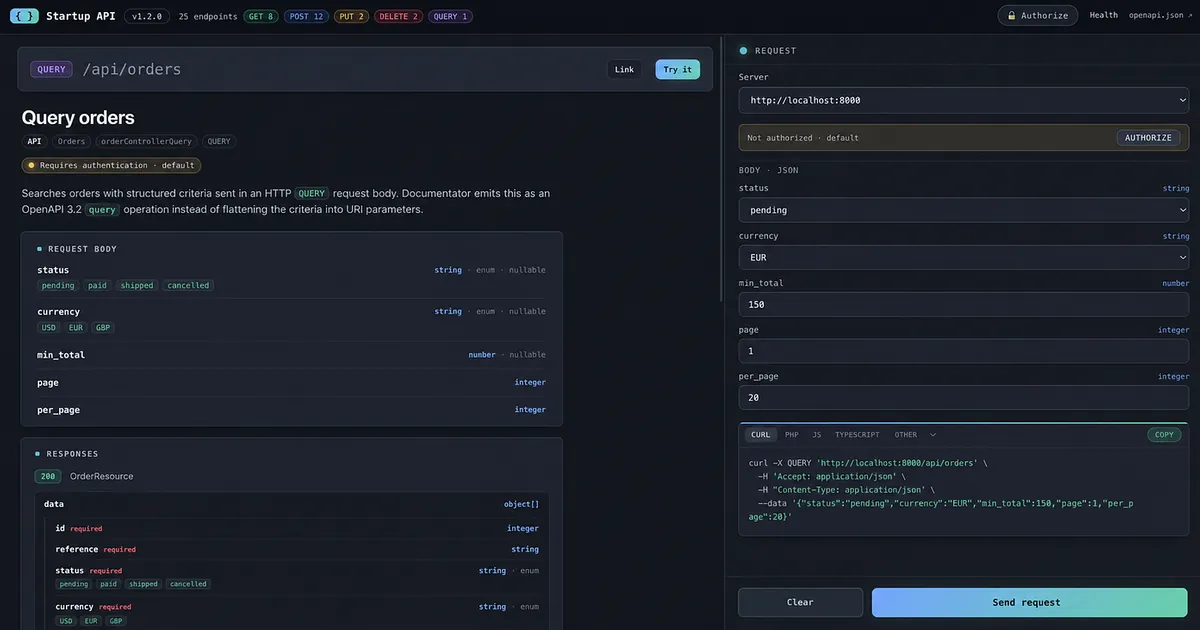Expand code language chevron after OTHER

click(x=933, y=435)
